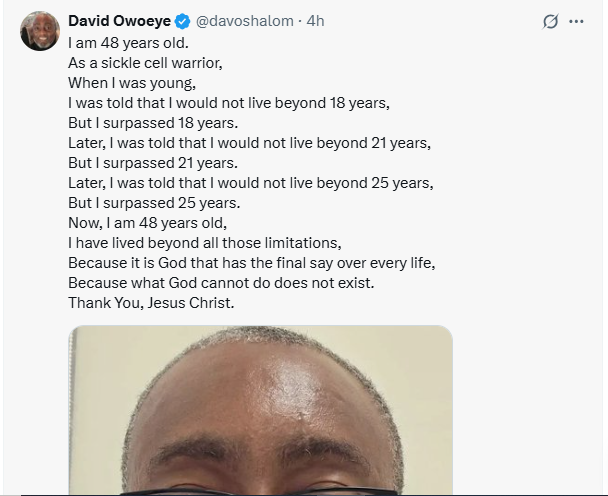The width and height of the screenshot is (608, 496).
Task: Click "would not live beyond 21 years" line
Action: point(249,143)
